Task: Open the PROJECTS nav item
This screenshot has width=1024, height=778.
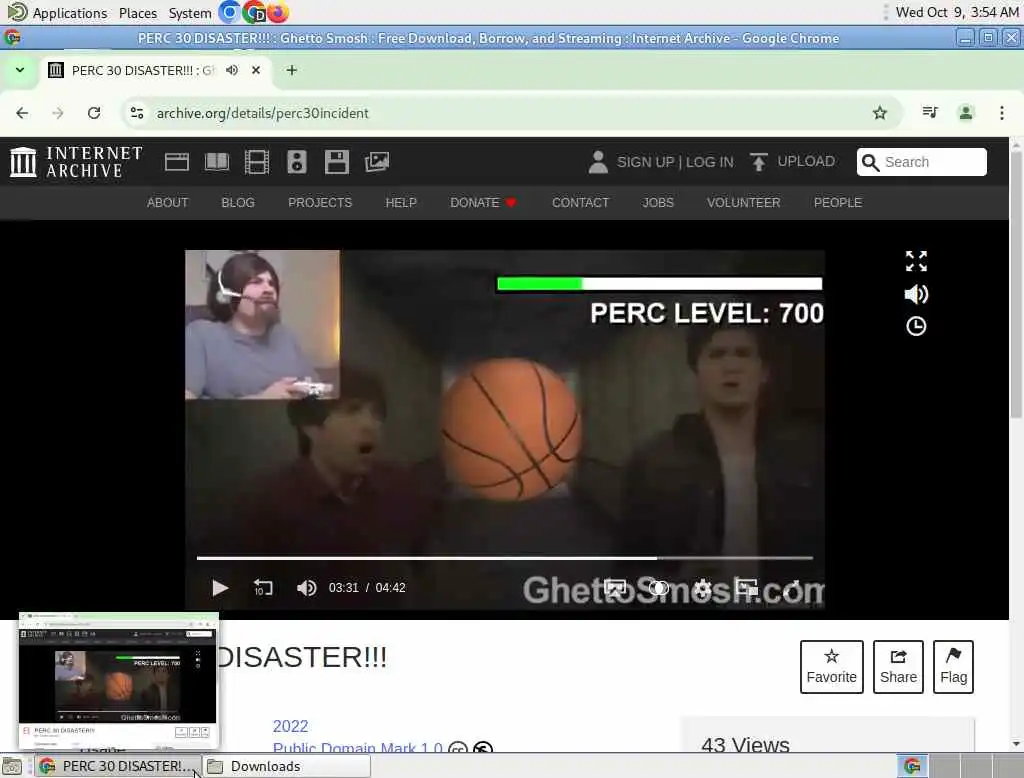Action: 320,203
